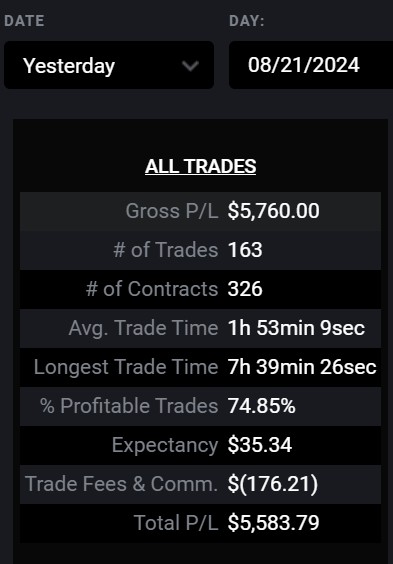The height and width of the screenshot is (564, 393).
Task: Select the 326 contracts value
Action: (x=245, y=289)
